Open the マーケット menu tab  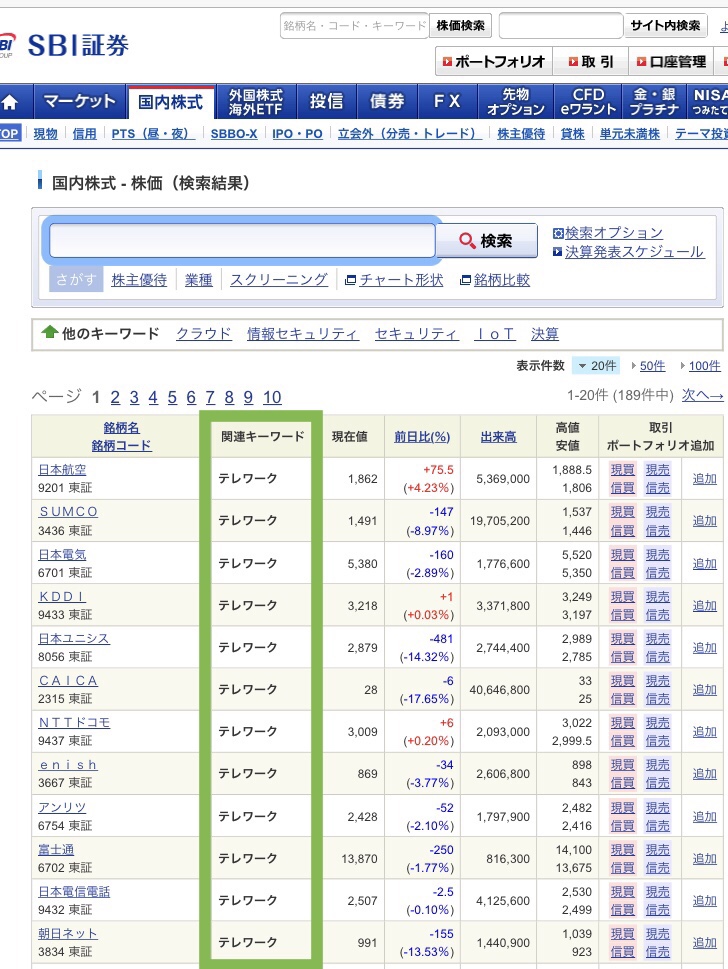pos(79,102)
